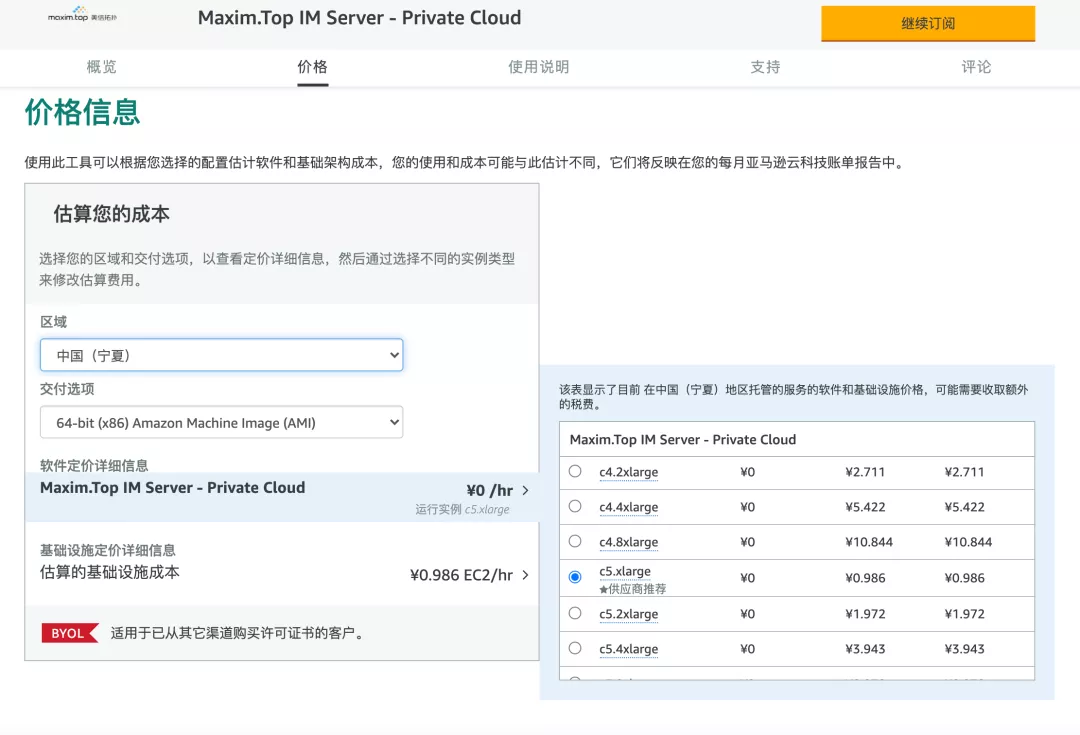Click chevron arrow beside ¥0 /hr

(526, 490)
